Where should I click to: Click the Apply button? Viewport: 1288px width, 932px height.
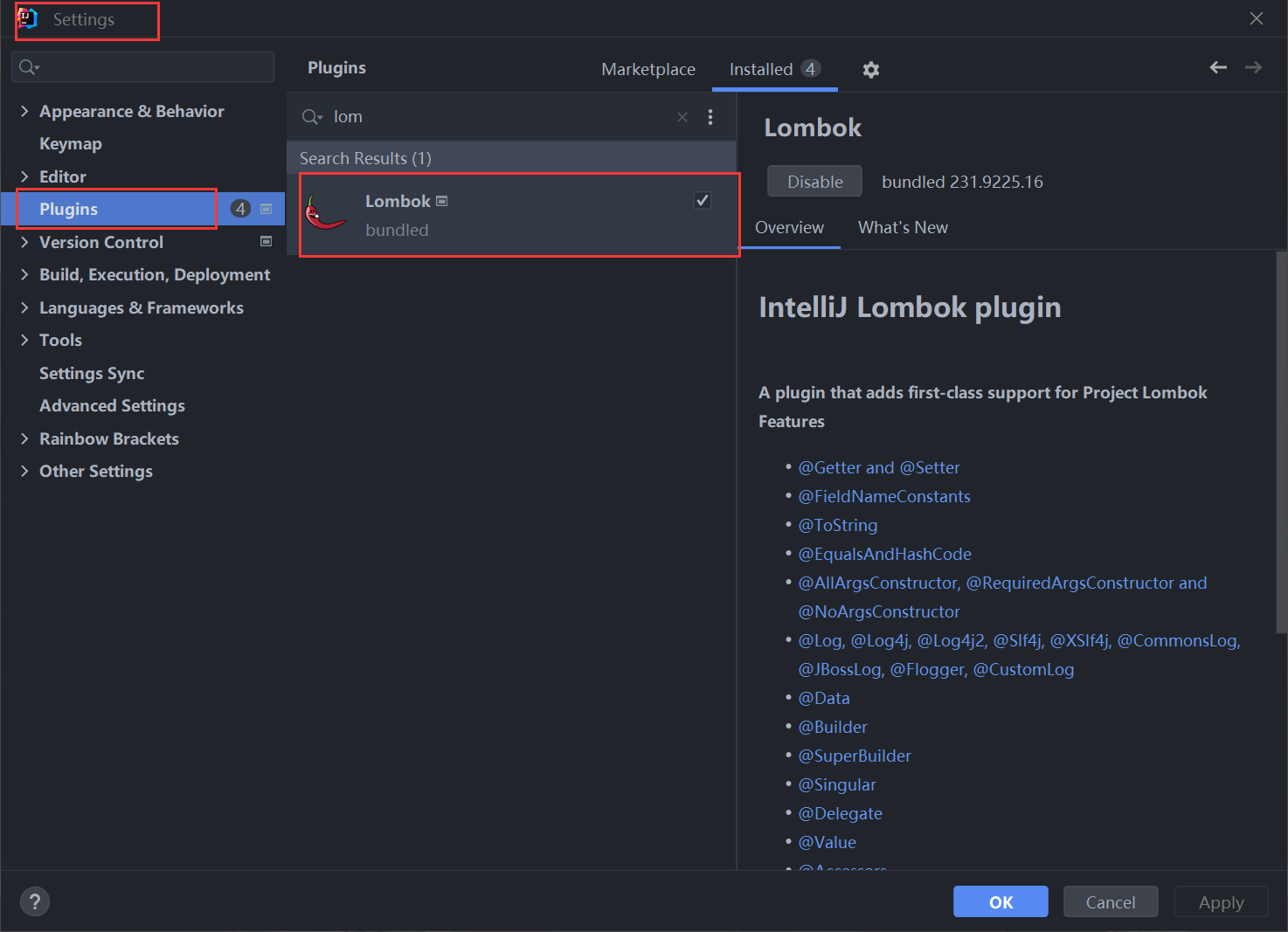click(1221, 901)
